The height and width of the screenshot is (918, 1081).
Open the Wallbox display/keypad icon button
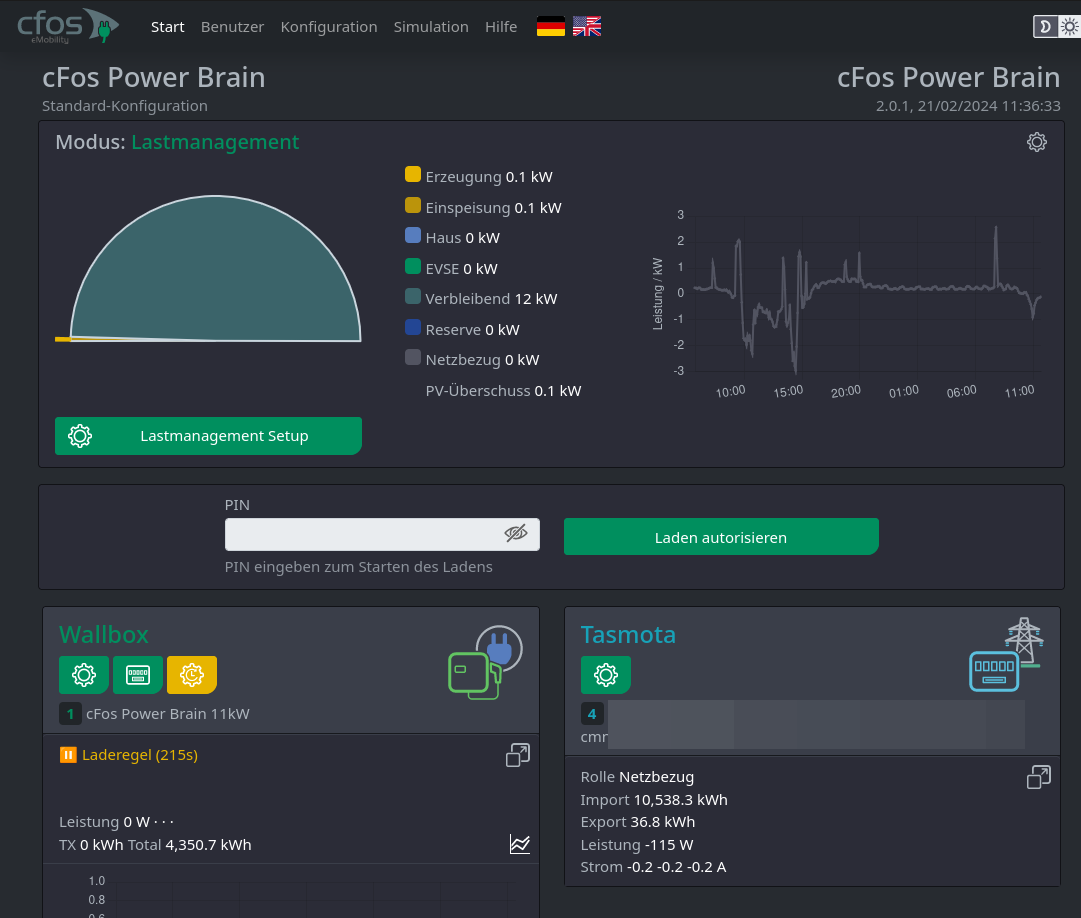pos(138,675)
